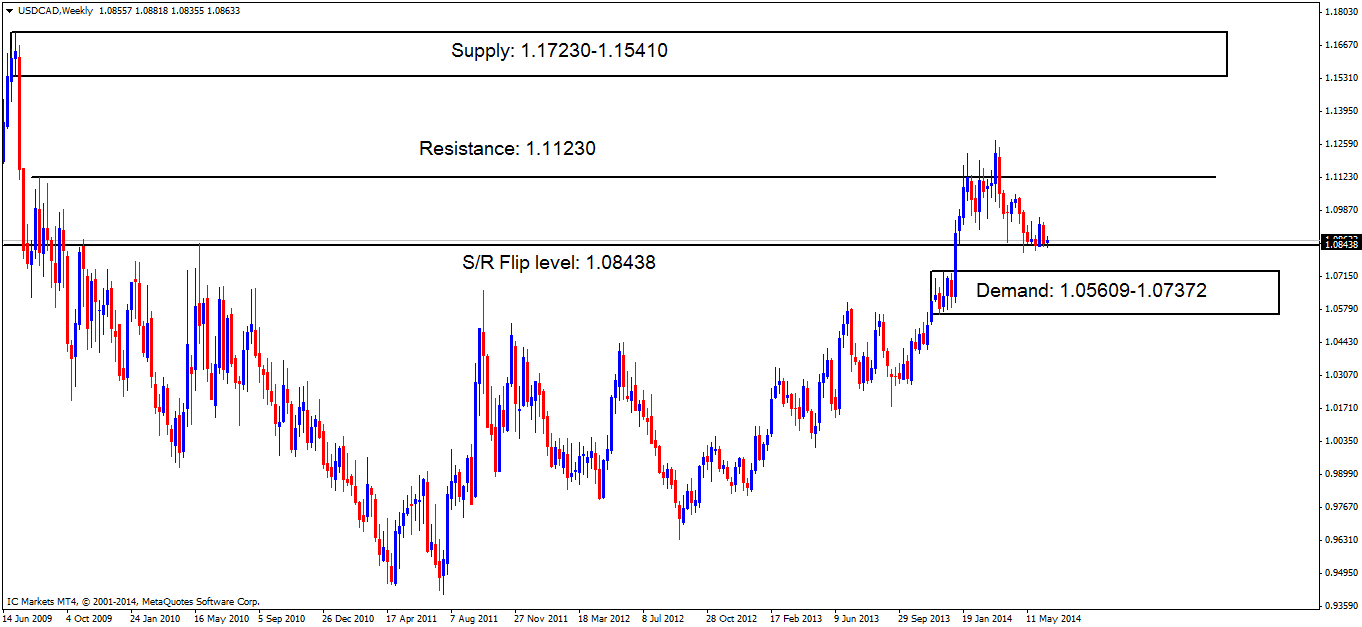Click the 17 Apr 2011 date label
Viewport: 1362px width, 627px height.
(412, 619)
